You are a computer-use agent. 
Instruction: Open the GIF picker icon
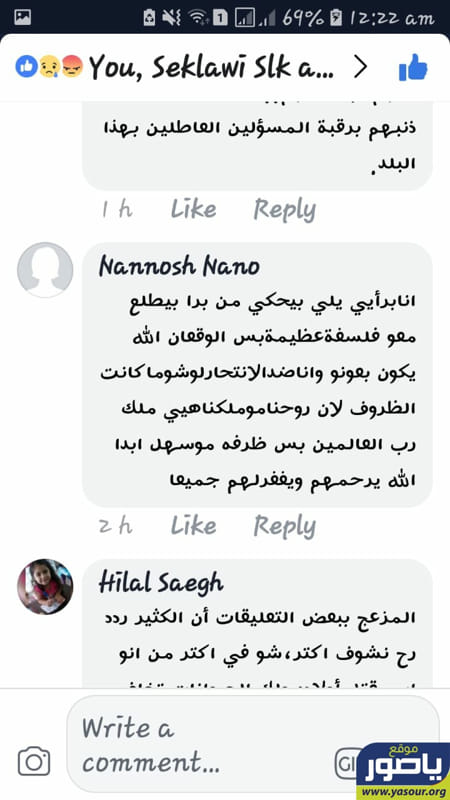[347, 762]
